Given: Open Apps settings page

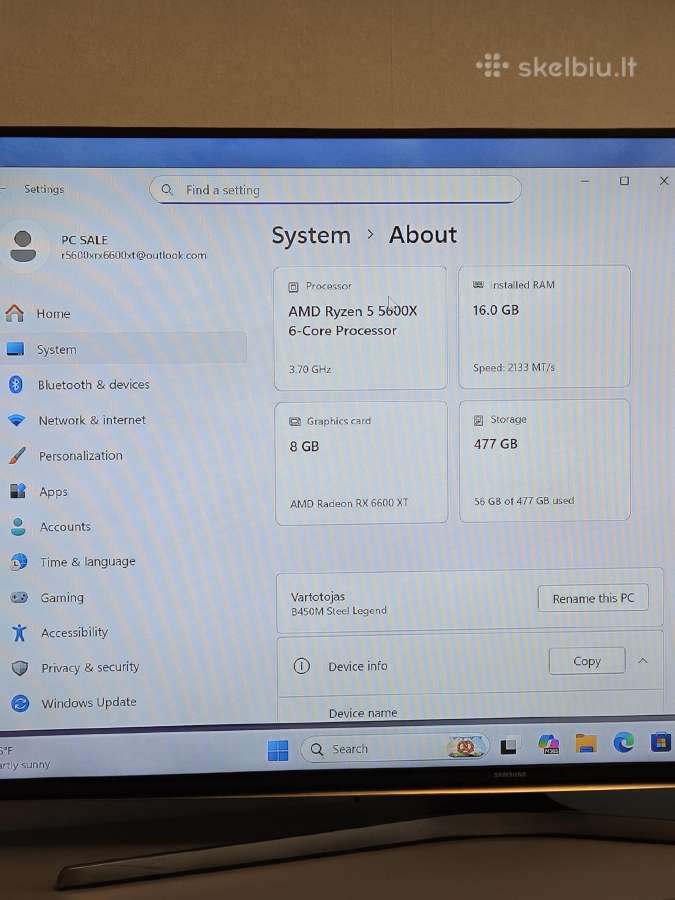Looking at the screenshot, I should pyautogui.click(x=123, y=491).
